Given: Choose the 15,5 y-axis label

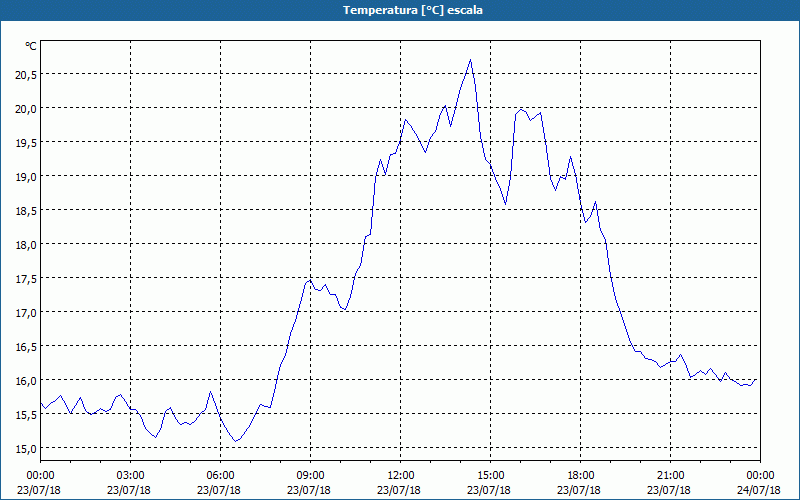Looking at the screenshot, I should pos(26,415).
